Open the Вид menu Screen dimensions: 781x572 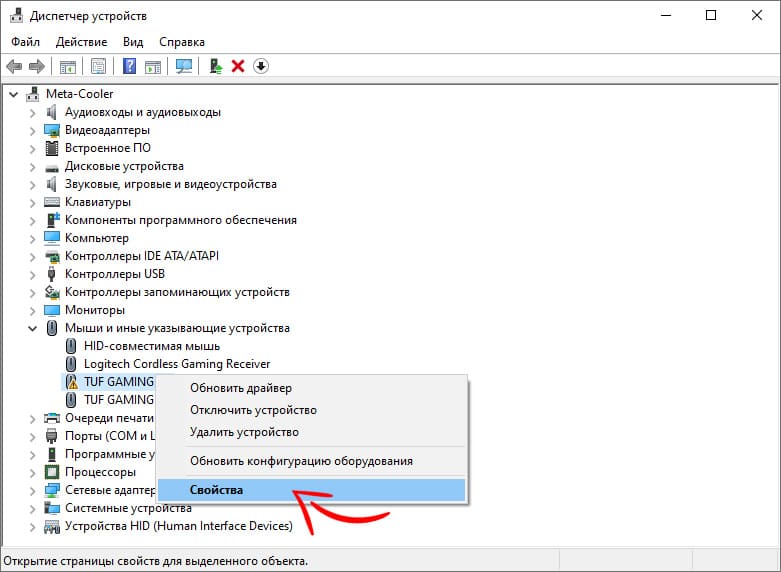tap(133, 42)
